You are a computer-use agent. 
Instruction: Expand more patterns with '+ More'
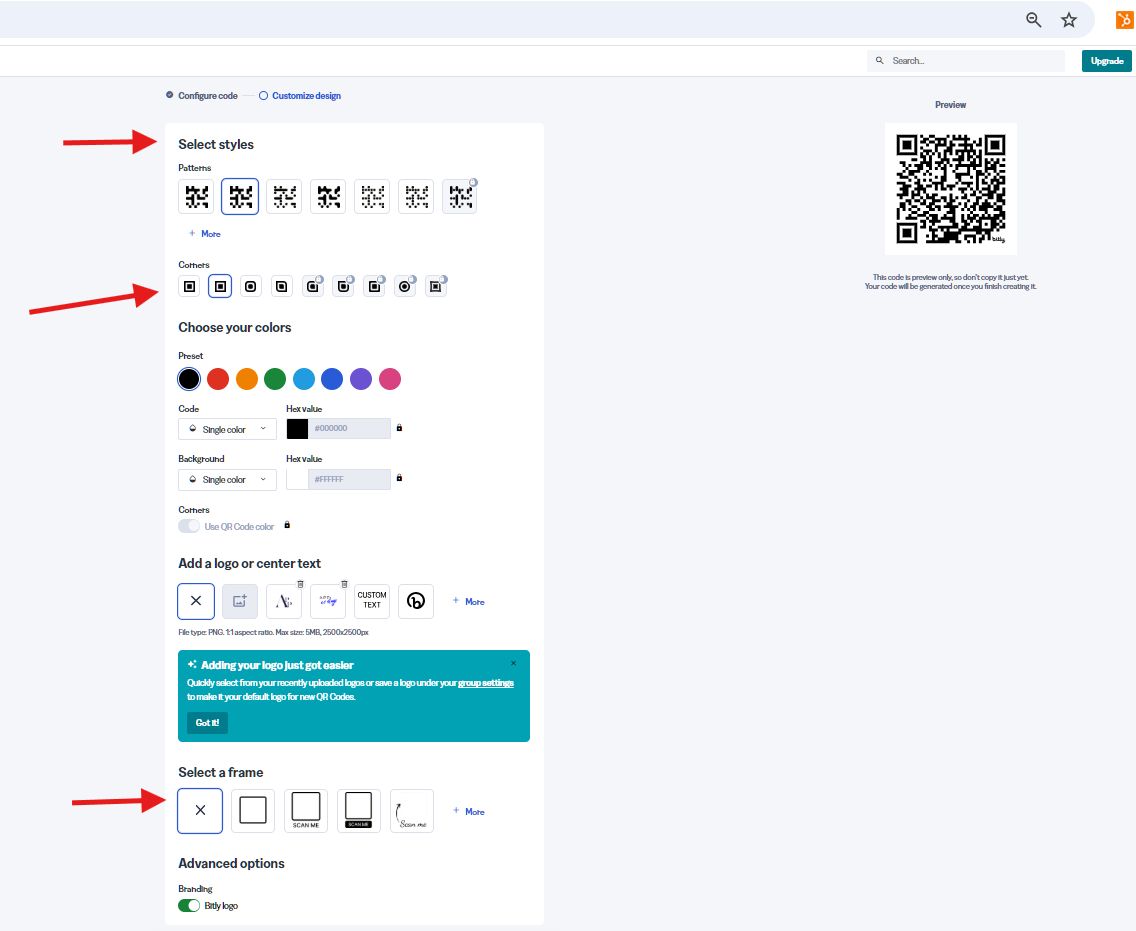click(205, 234)
